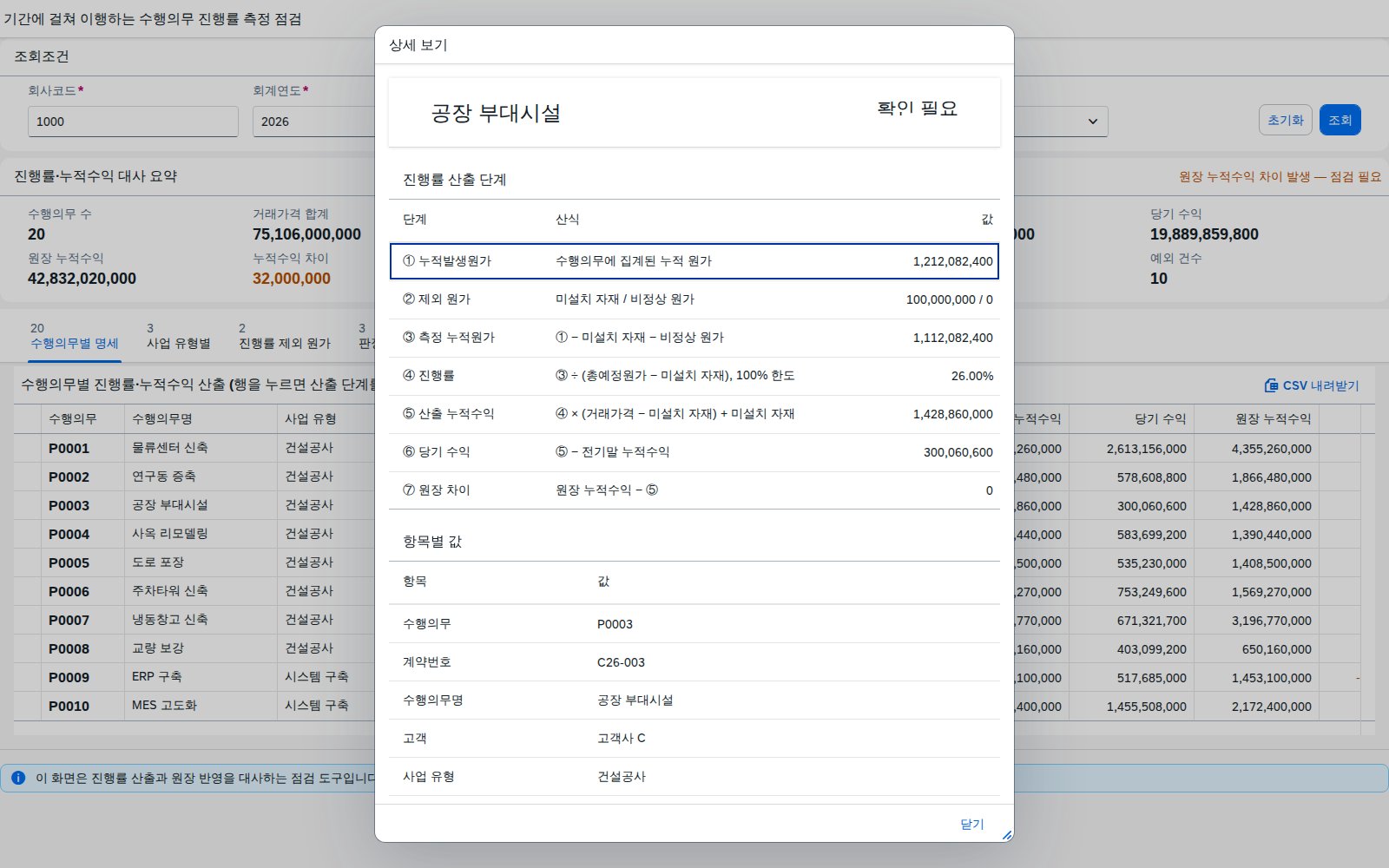Click the 거래가격 합계 value 75,106,000,000
The image size is (1389, 868).
tap(306, 234)
